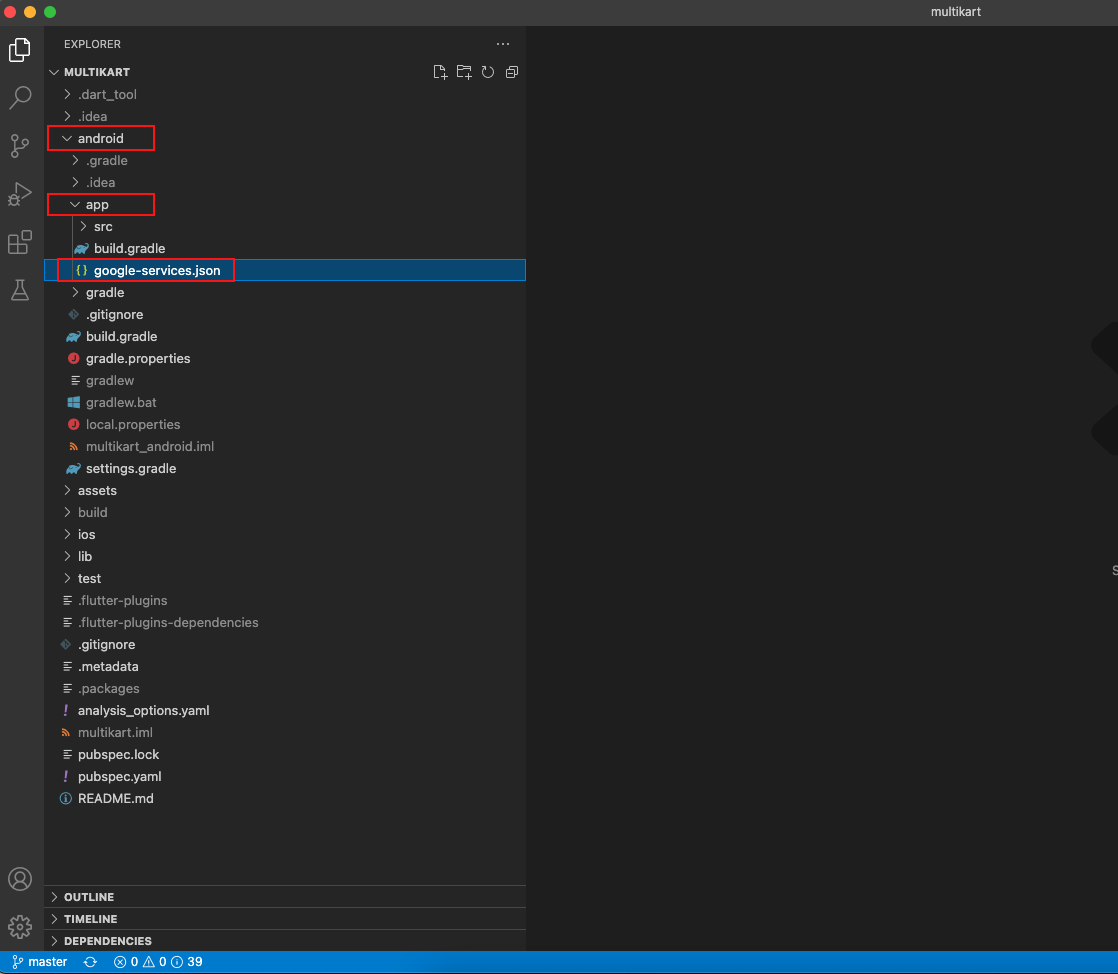Viewport: 1118px width, 974px height.
Task: Collapse the app folder
Action: pyautogui.click(x=285, y=205)
